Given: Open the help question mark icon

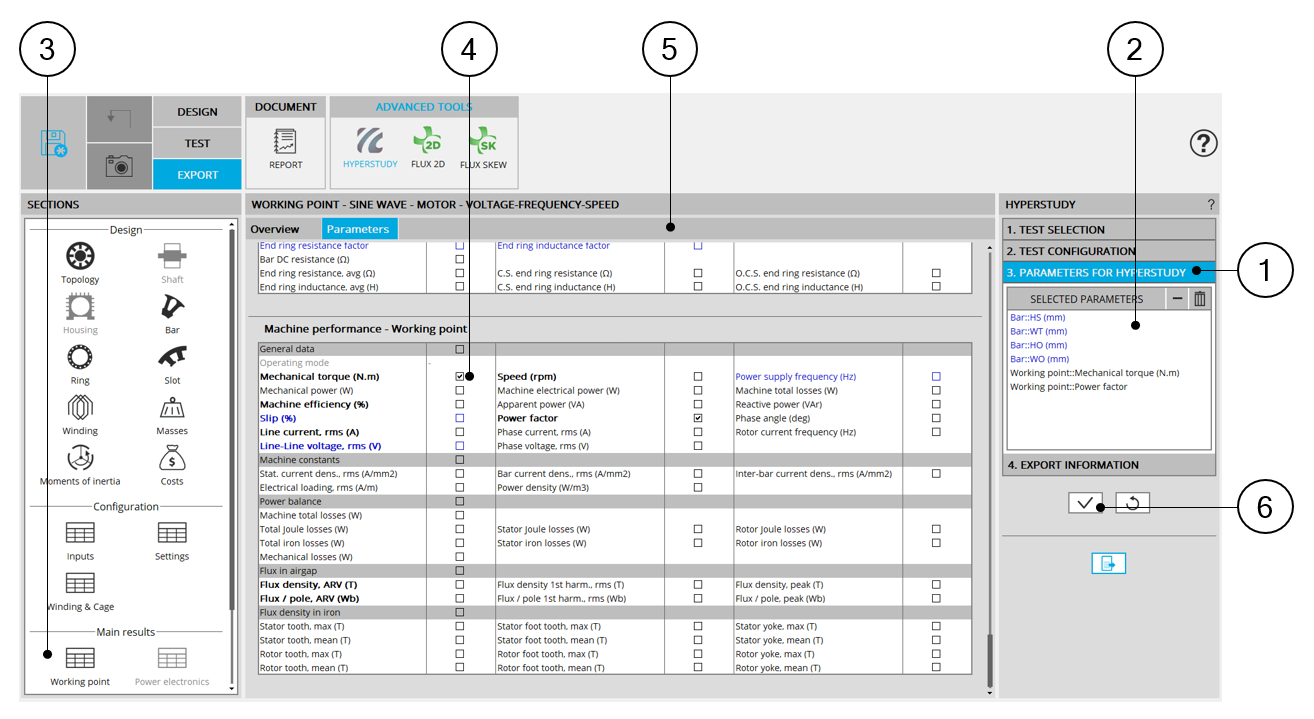Looking at the screenshot, I should coord(1203,144).
